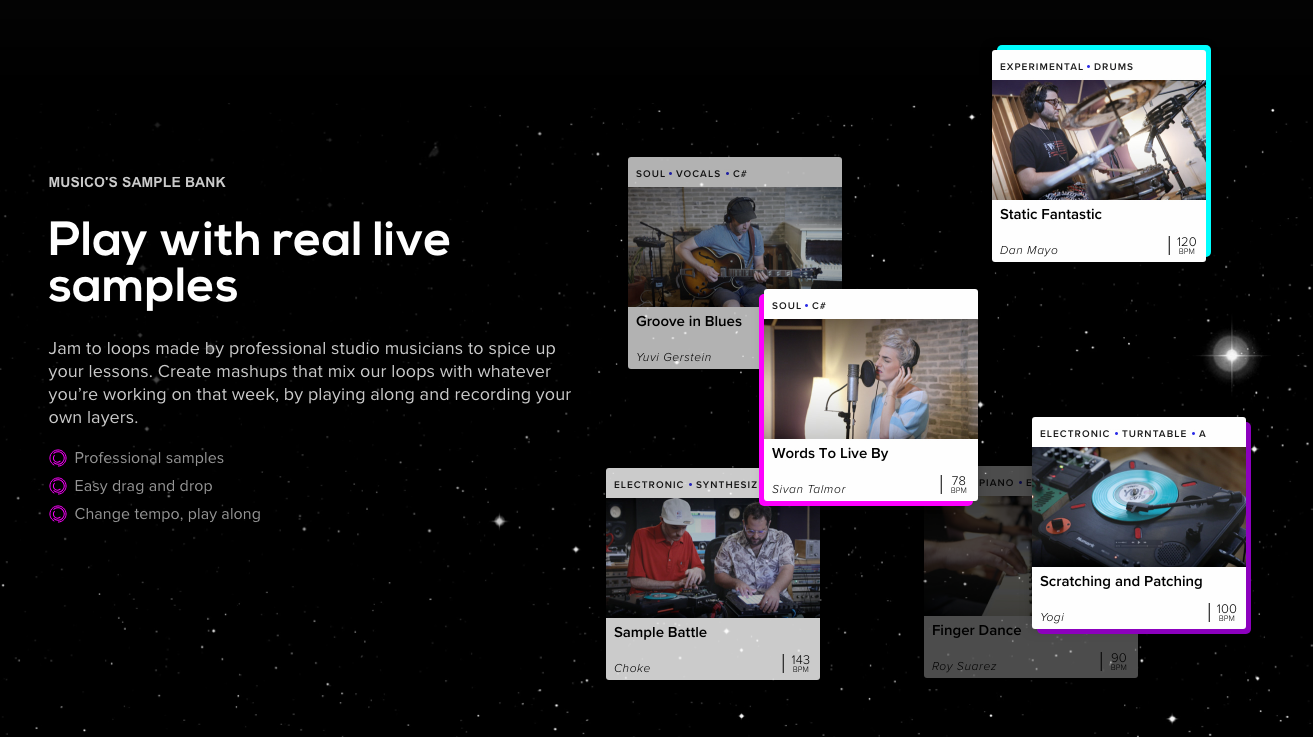This screenshot has height=737, width=1313.
Task: Click the 100 BPM value
Action: click(x=1226, y=612)
